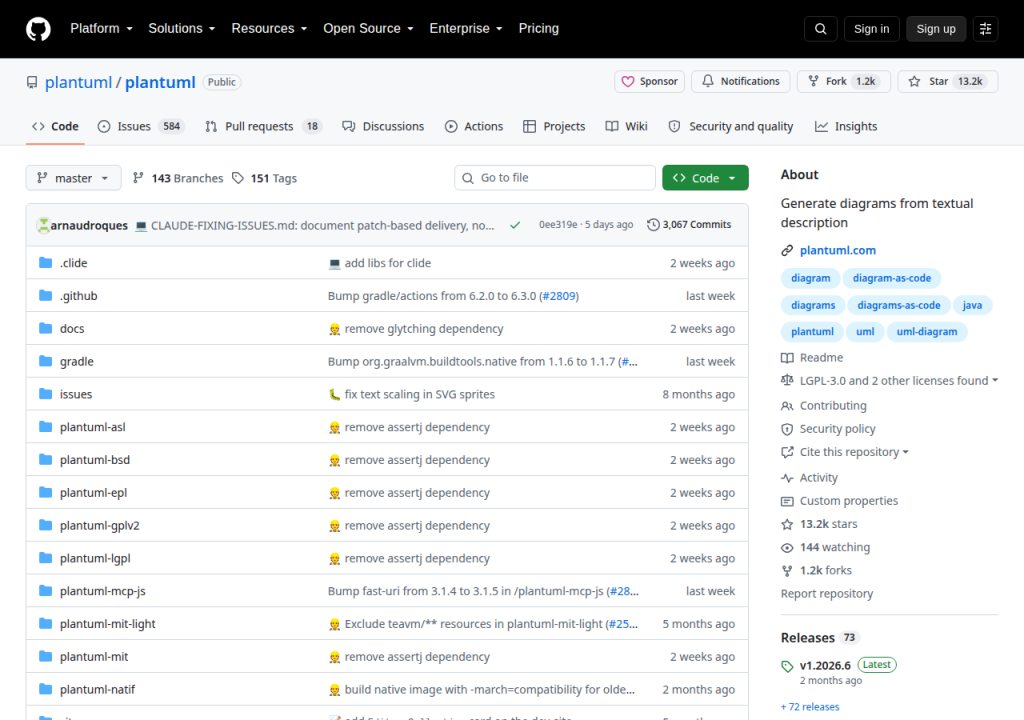Click the tag icon beside v1.2026.6

pyautogui.click(x=787, y=666)
